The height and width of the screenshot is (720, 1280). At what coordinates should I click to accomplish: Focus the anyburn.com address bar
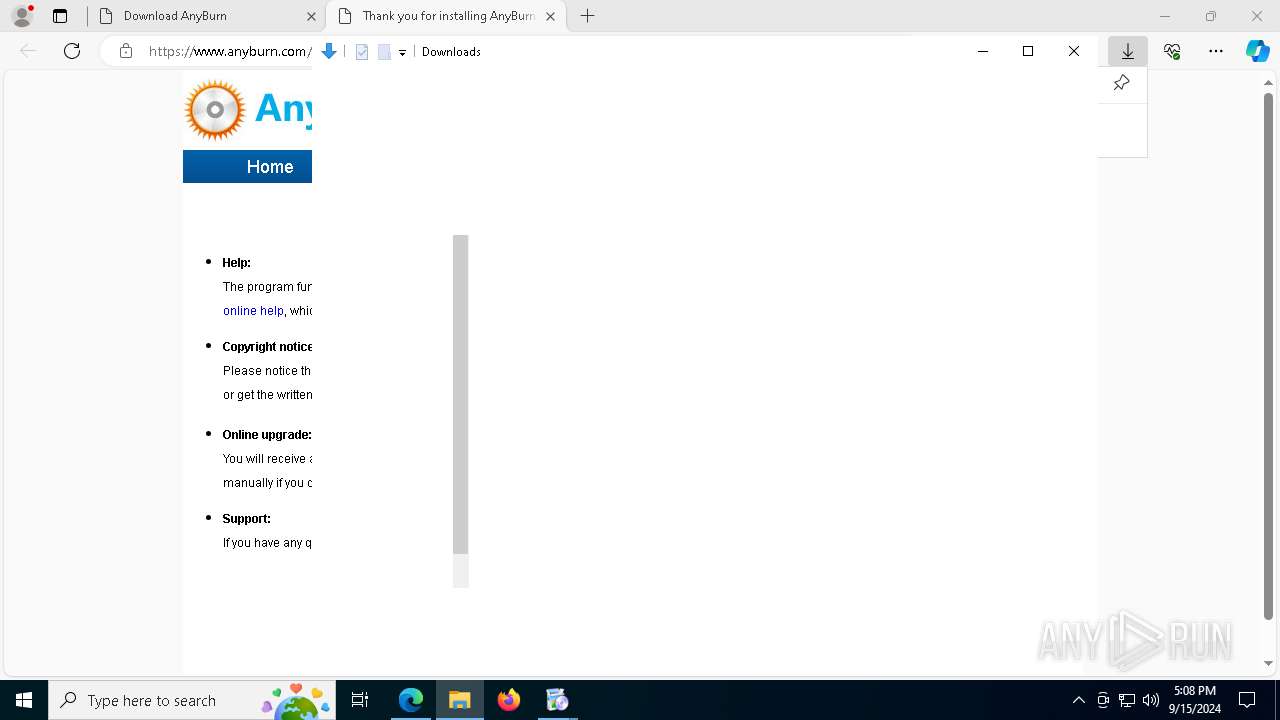click(229, 51)
